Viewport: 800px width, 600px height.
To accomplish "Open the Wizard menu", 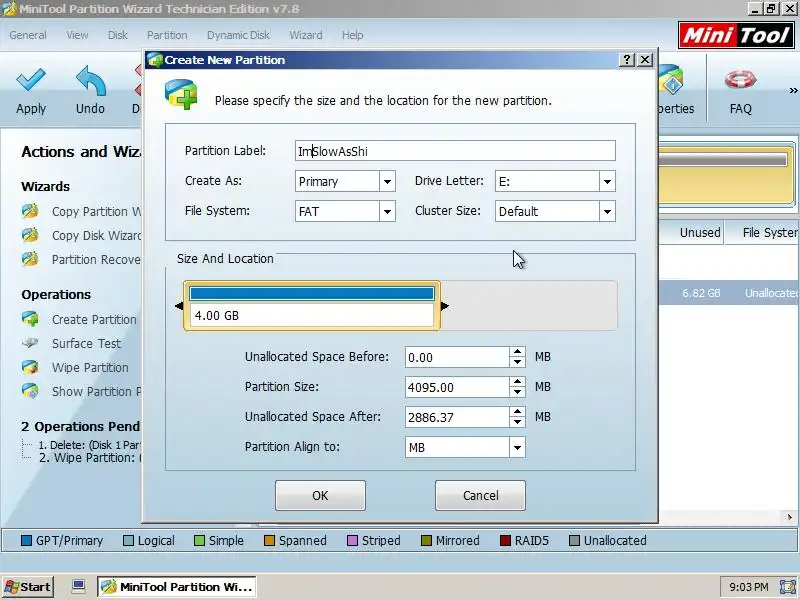I will point(306,35).
